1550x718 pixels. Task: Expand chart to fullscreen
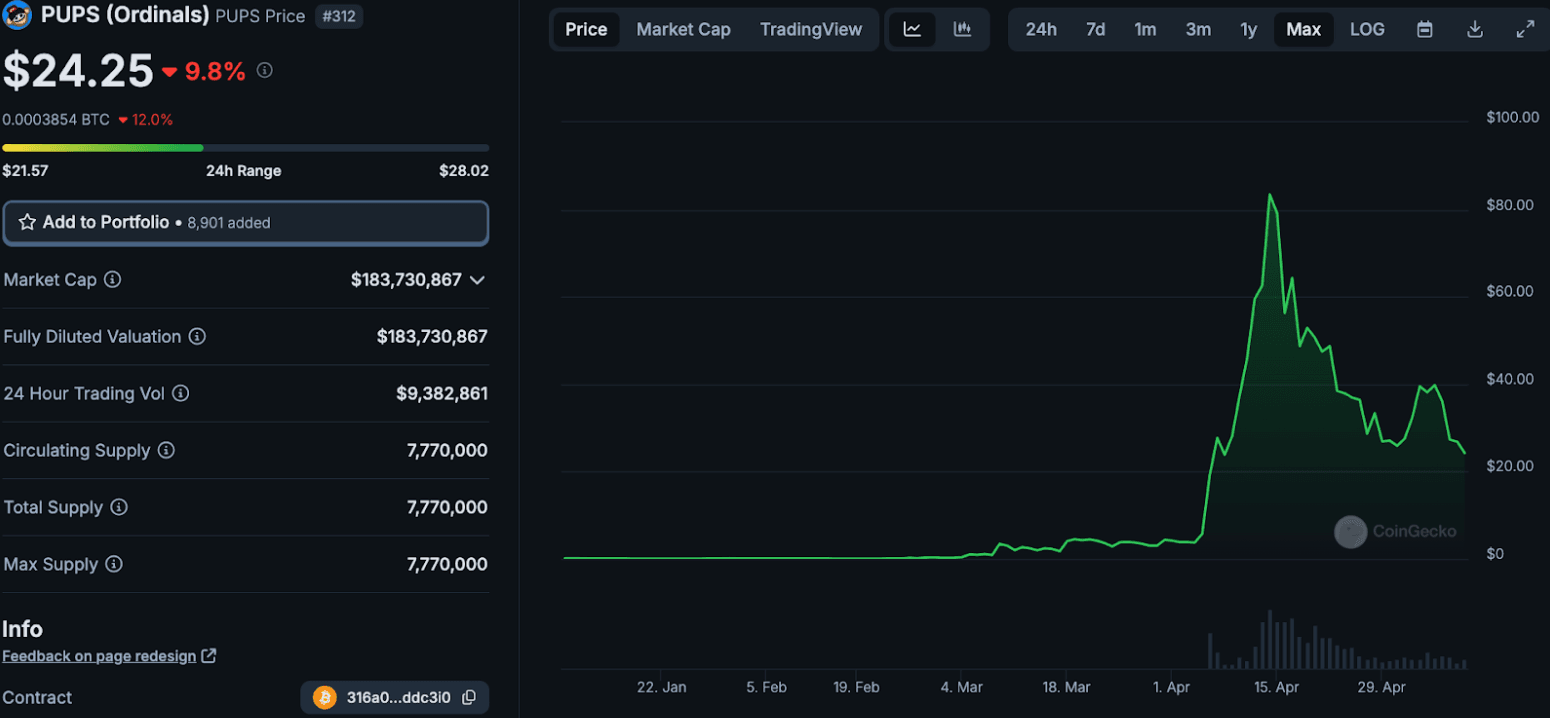click(1525, 29)
